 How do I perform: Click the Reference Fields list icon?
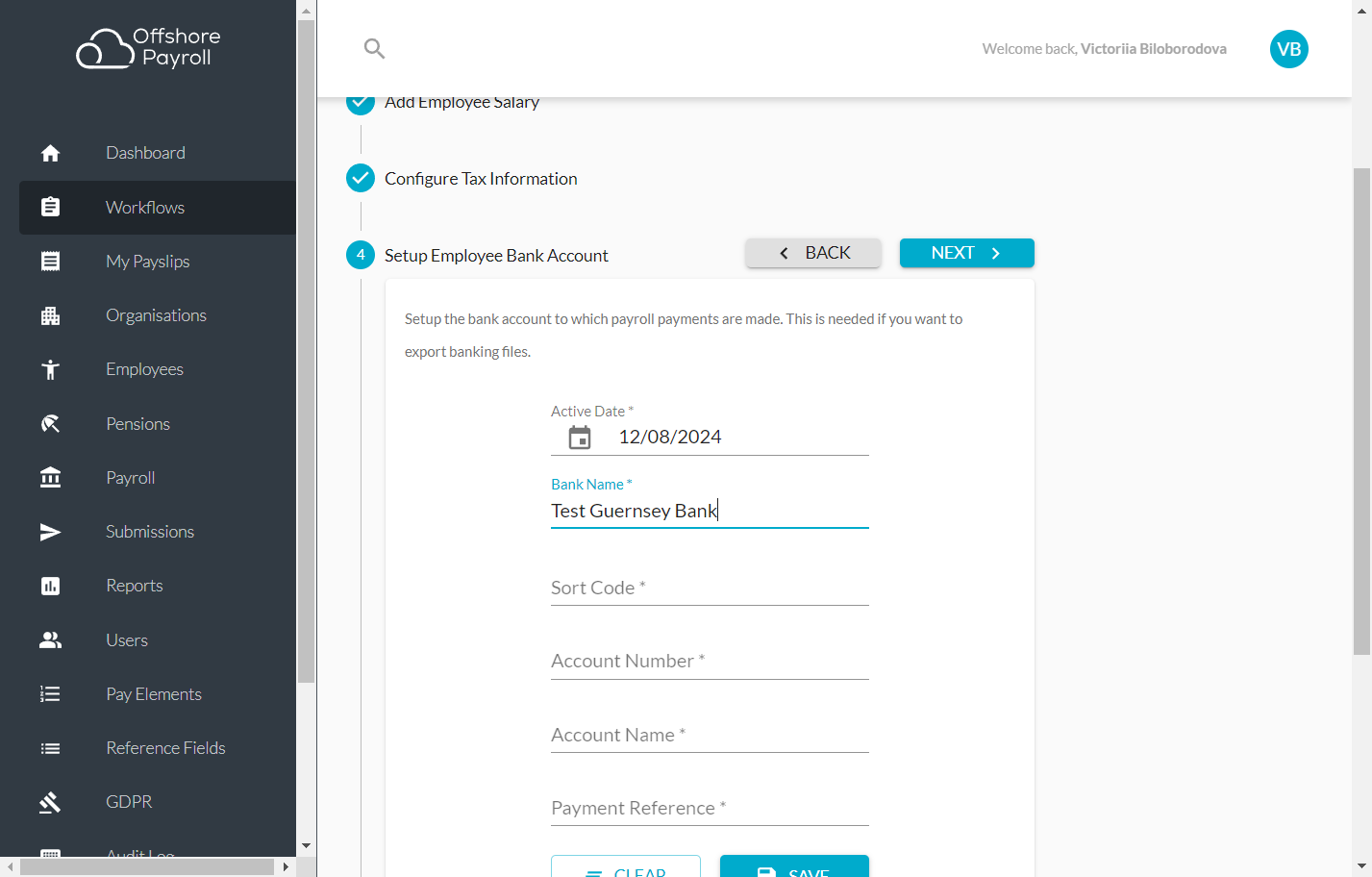(x=51, y=748)
